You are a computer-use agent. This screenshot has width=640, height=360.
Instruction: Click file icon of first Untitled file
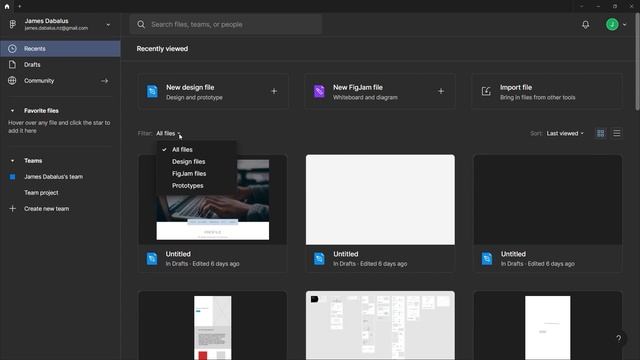point(152,259)
